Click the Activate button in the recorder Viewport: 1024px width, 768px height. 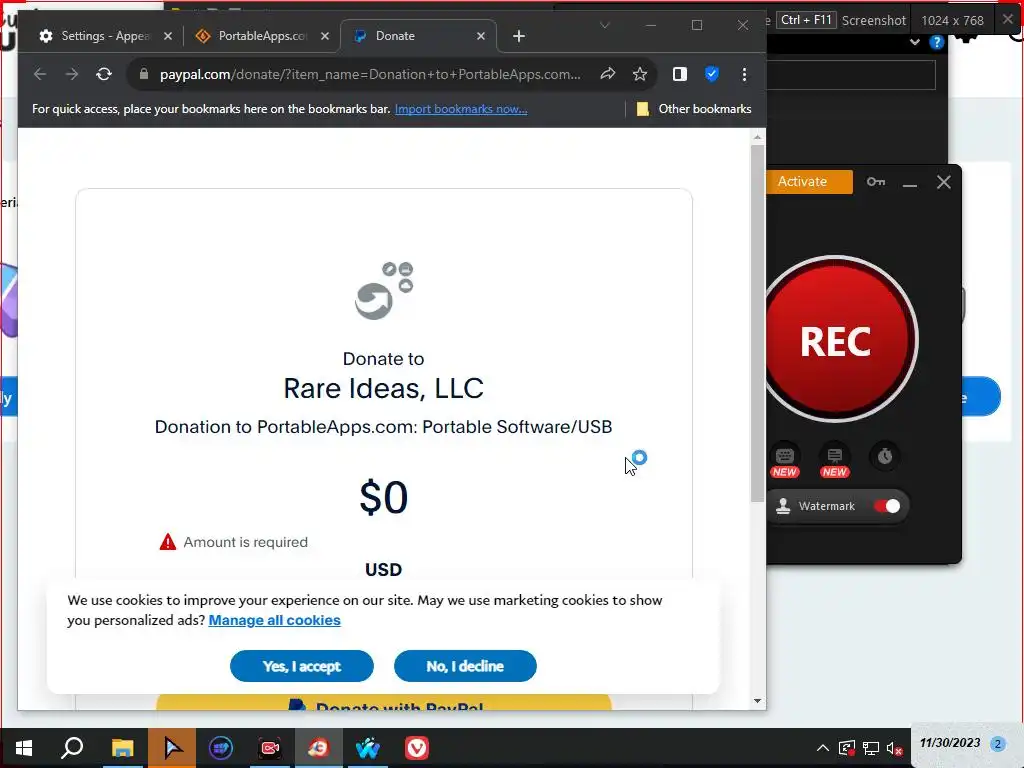pyautogui.click(x=808, y=182)
